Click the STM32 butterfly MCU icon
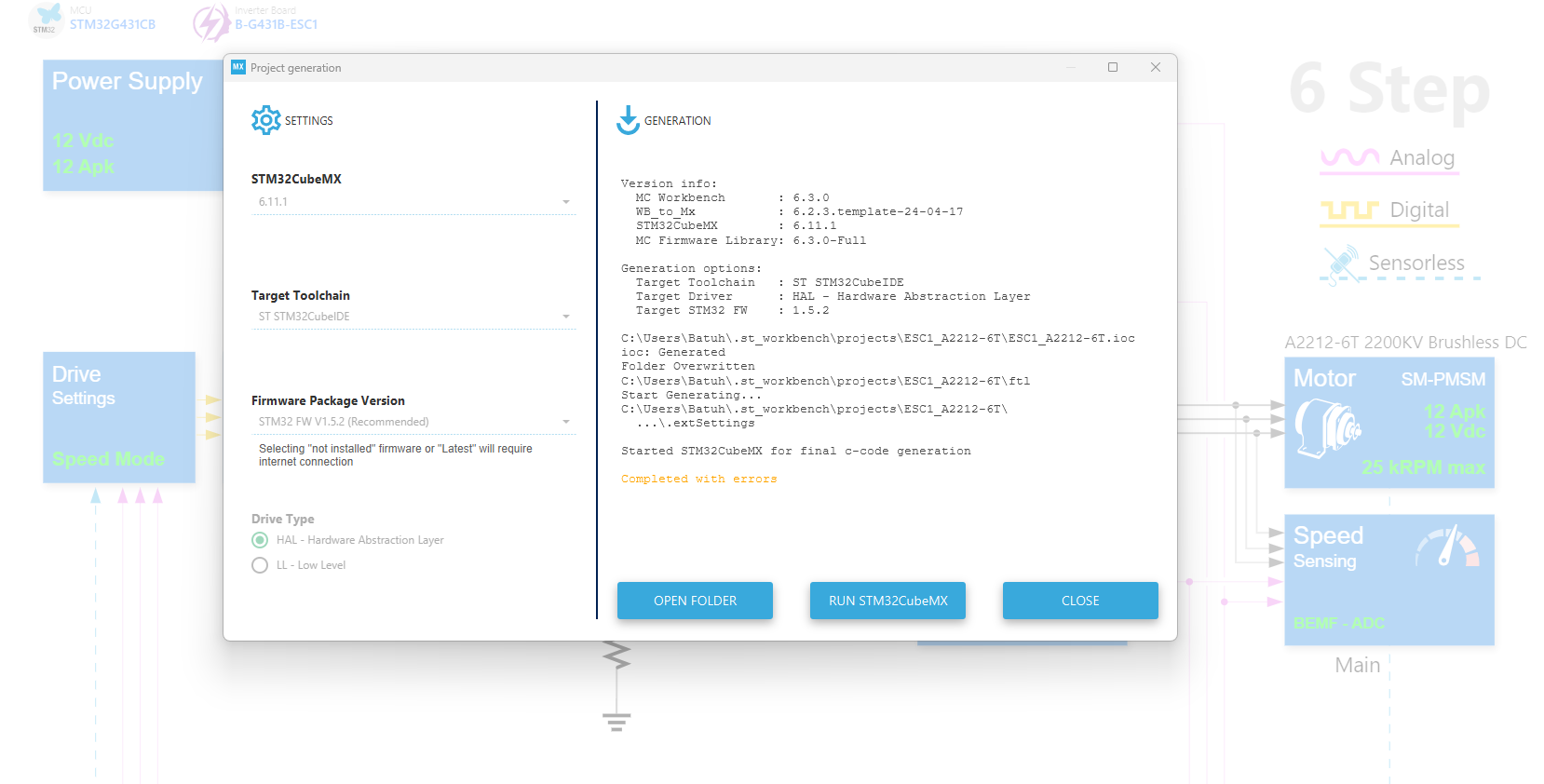 point(45,19)
